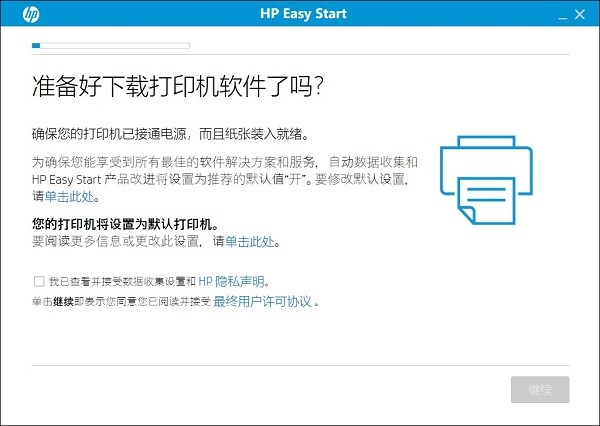Open the HP 隐私声明 link
600x426 pixels.
point(231,282)
